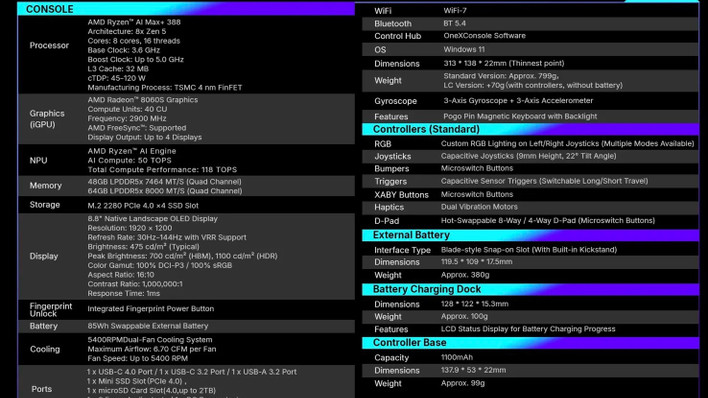Click '1100mAh' capacity value
The width and height of the screenshot is (708, 398).
[x=457, y=357]
